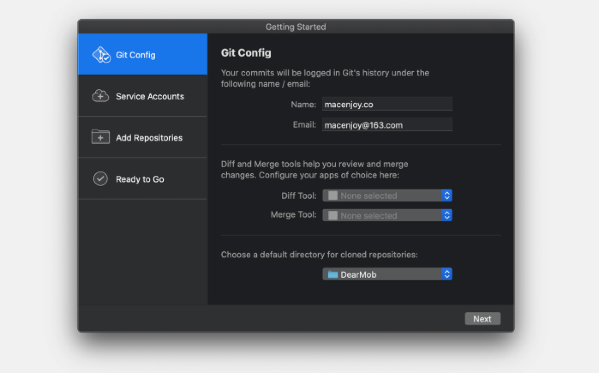Open the Merge Tool dropdown arrows
The width and height of the screenshot is (599, 373).
pyautogui.click(x=447, y=215)
